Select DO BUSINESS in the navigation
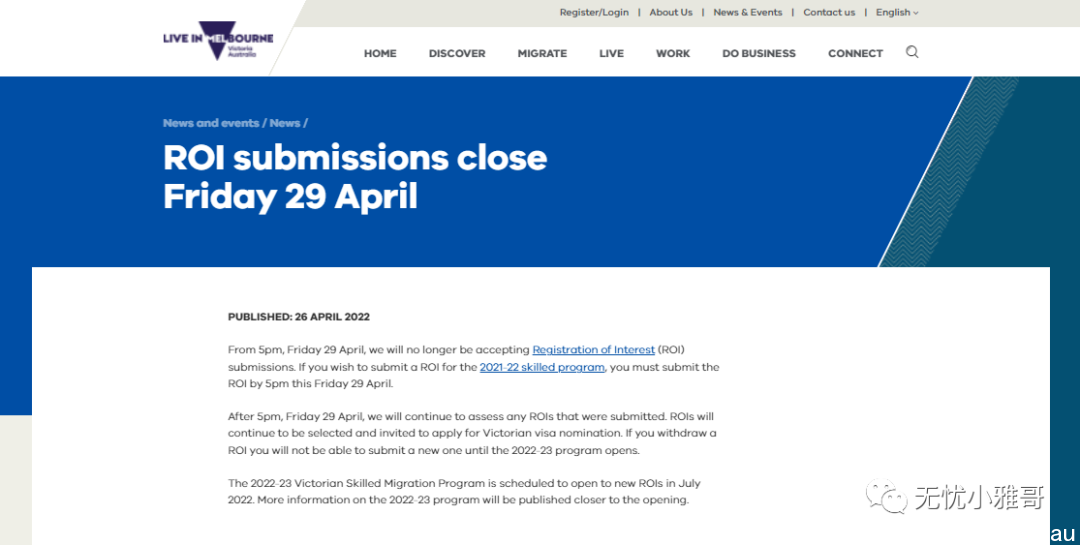Viewport: 1080px width, 545px height. tap(759, 53)
